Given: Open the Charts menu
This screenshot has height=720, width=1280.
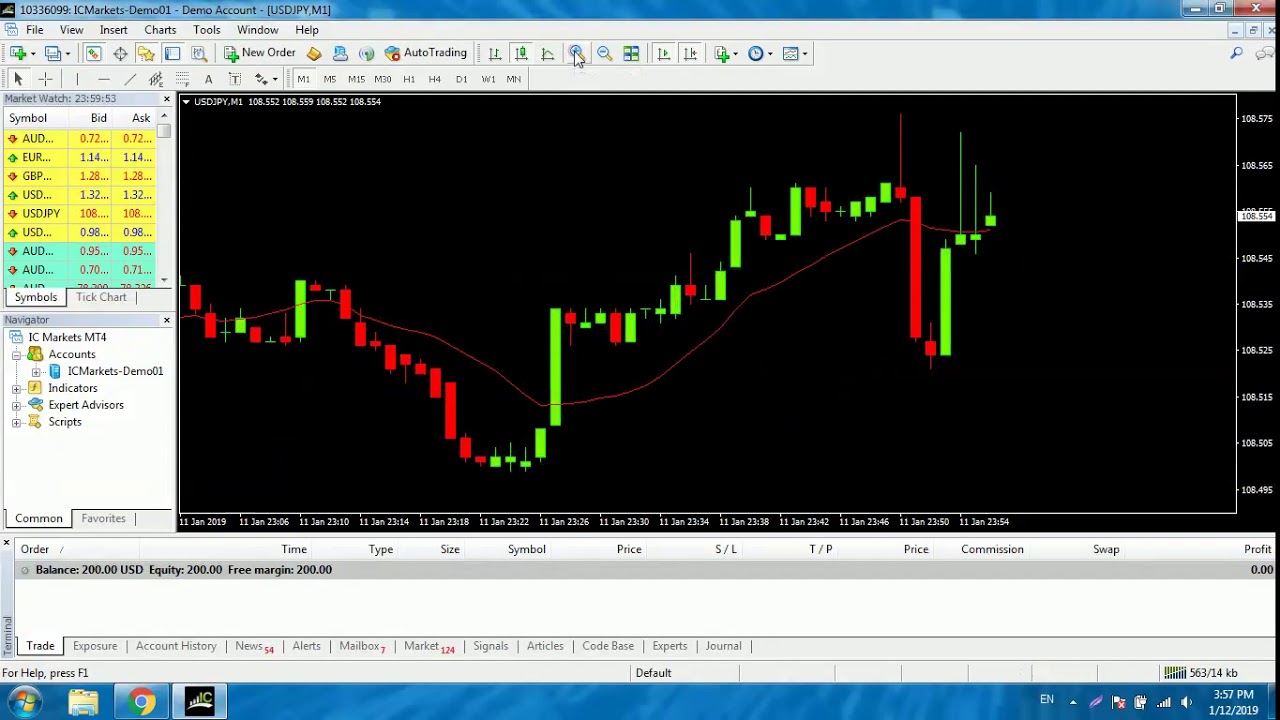Looking at the screenshot, I should [160, 30].
